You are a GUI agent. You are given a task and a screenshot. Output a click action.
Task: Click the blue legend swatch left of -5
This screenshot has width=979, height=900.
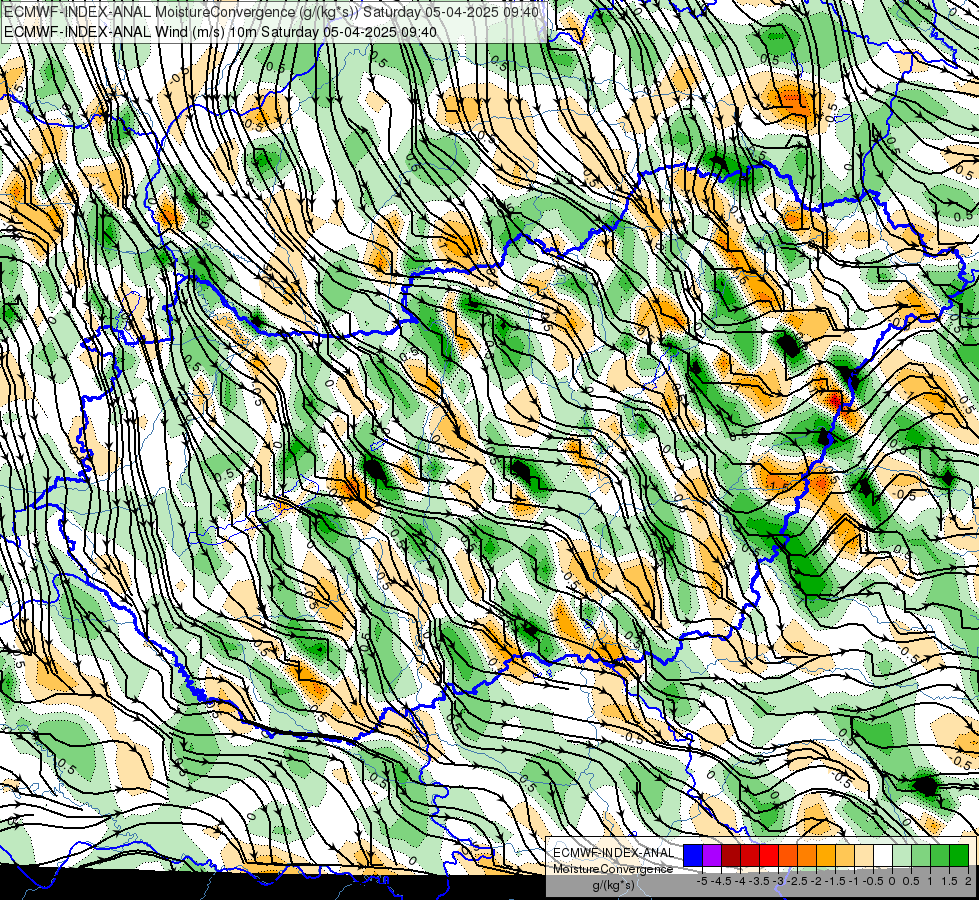(x=693, y=855)
